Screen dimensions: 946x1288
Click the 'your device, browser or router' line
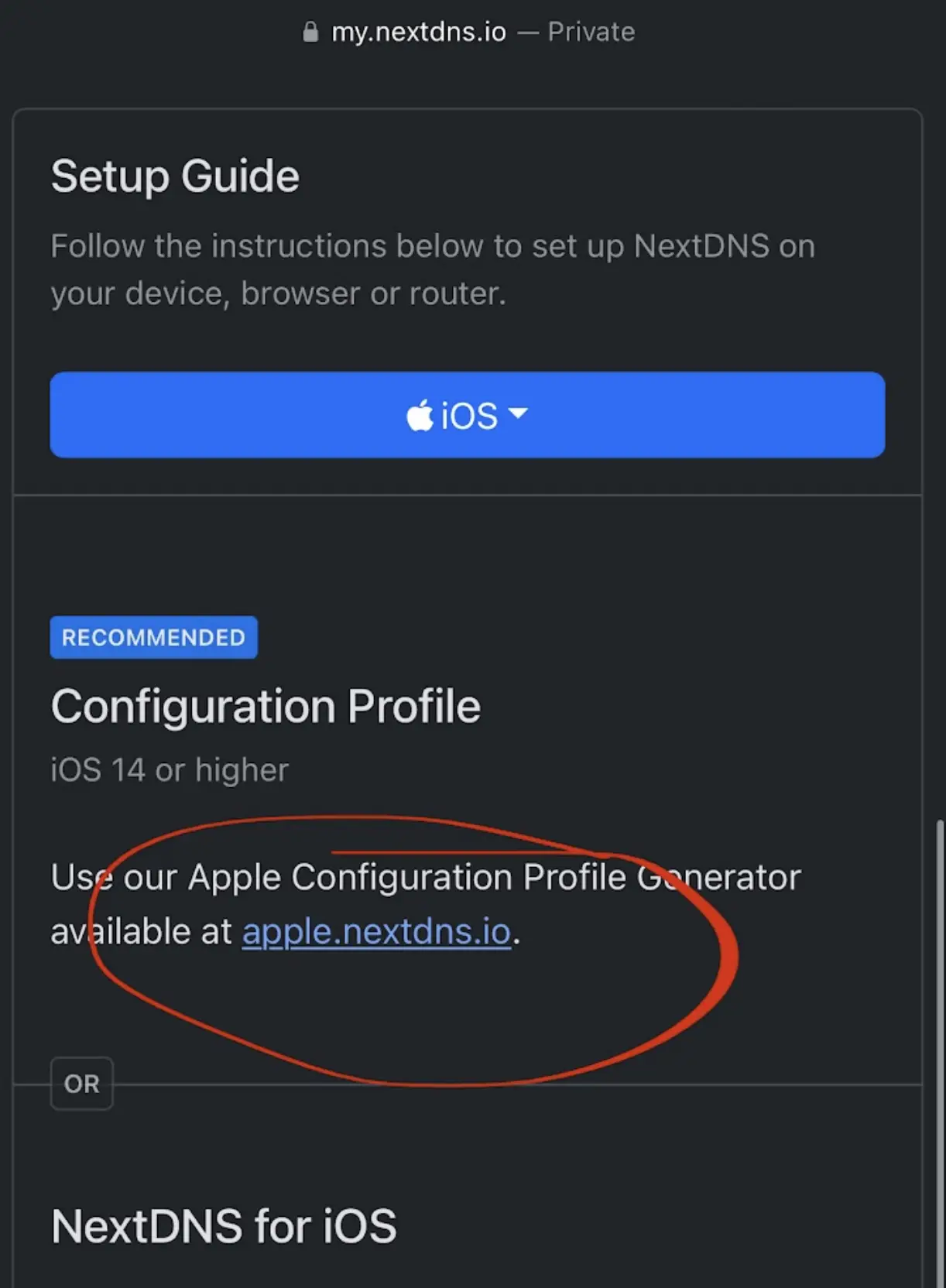click(279, 293)
